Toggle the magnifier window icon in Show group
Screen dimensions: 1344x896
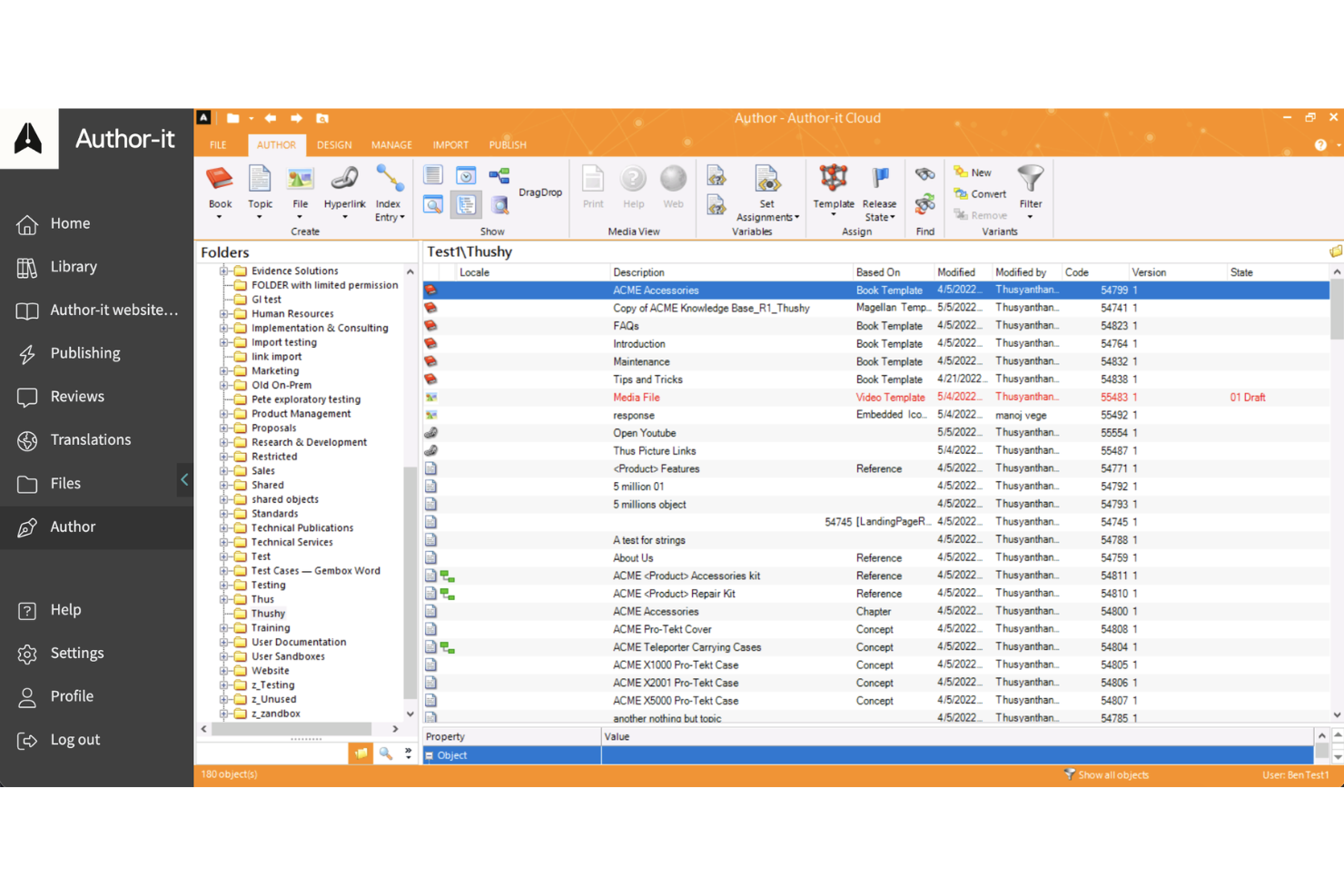(433, 205)
